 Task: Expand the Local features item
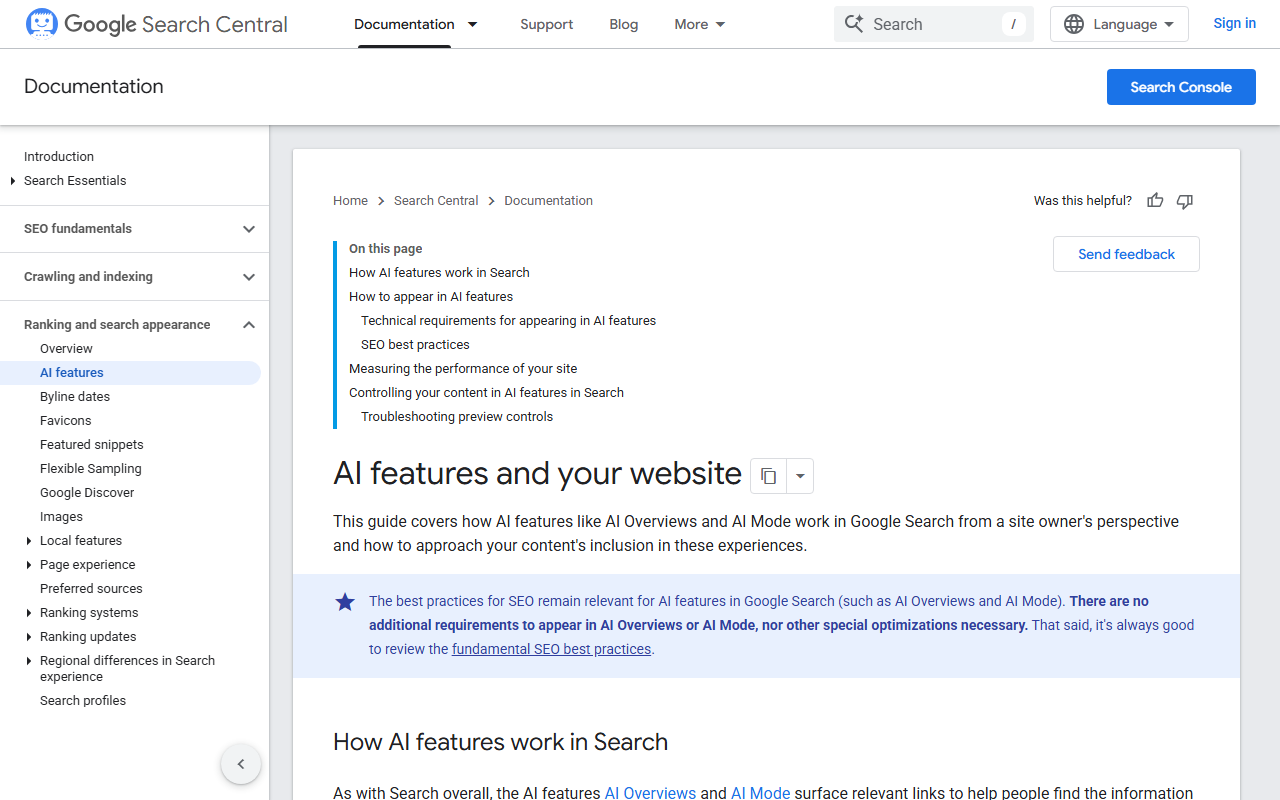pos(29,541)
